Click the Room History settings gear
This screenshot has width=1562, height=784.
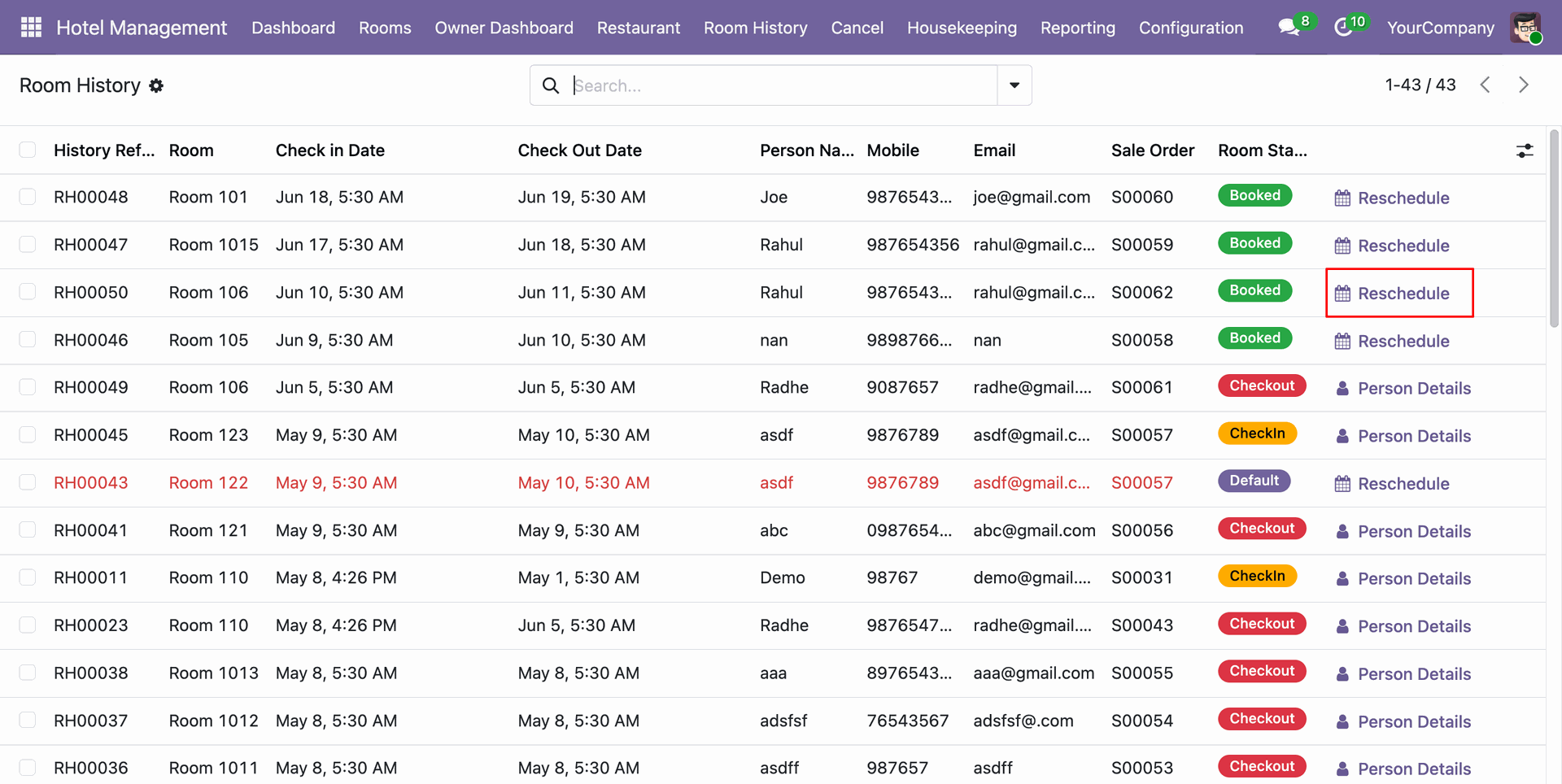[x=156, y=85]
